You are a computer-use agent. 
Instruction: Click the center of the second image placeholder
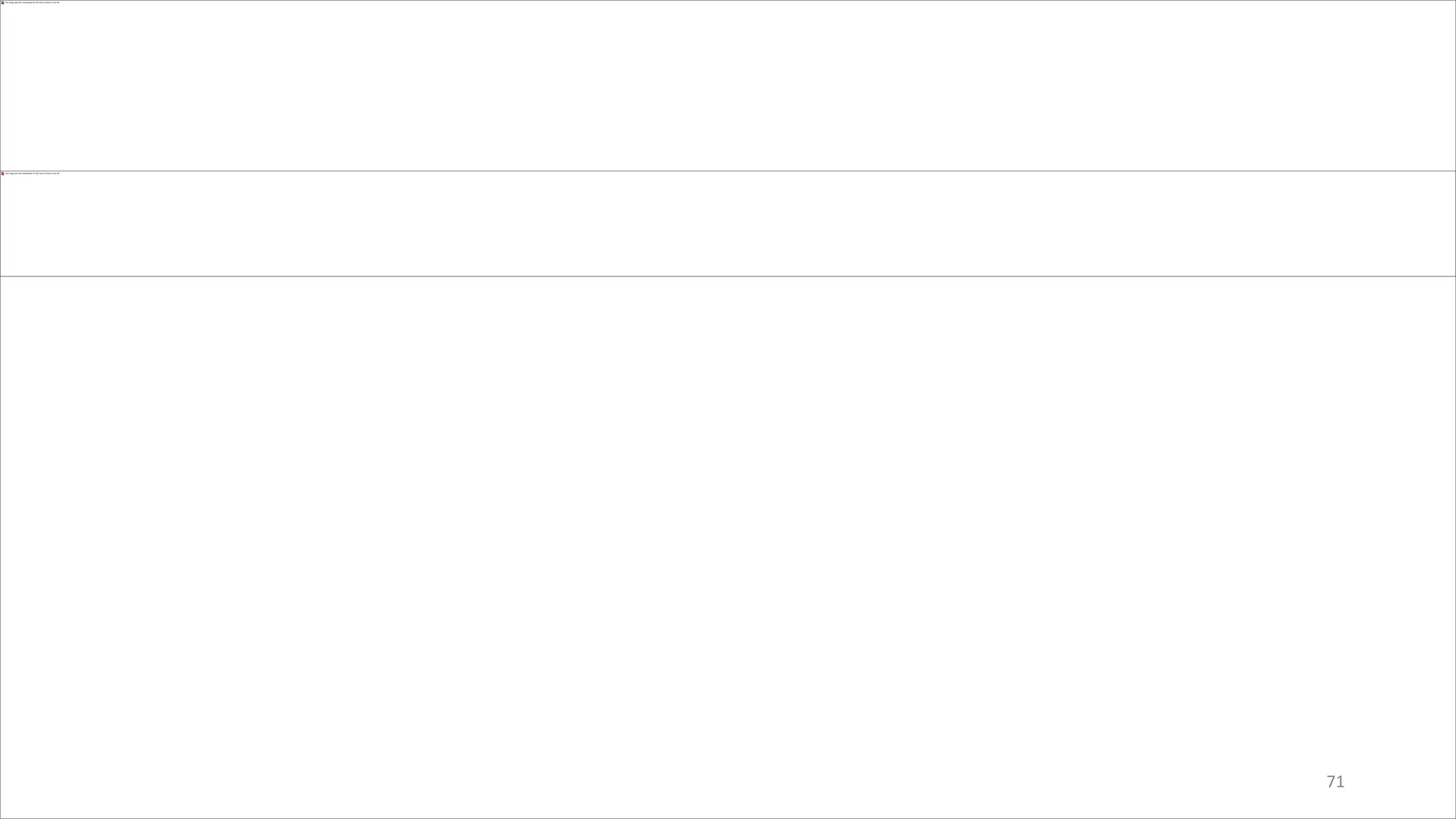point(728,223)
